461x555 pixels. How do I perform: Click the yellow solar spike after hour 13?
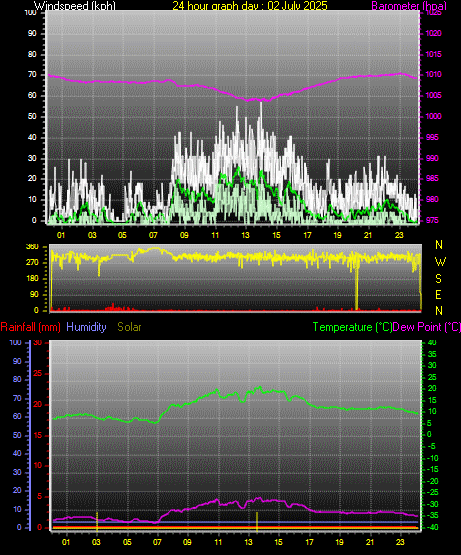(x=257, y=522)
